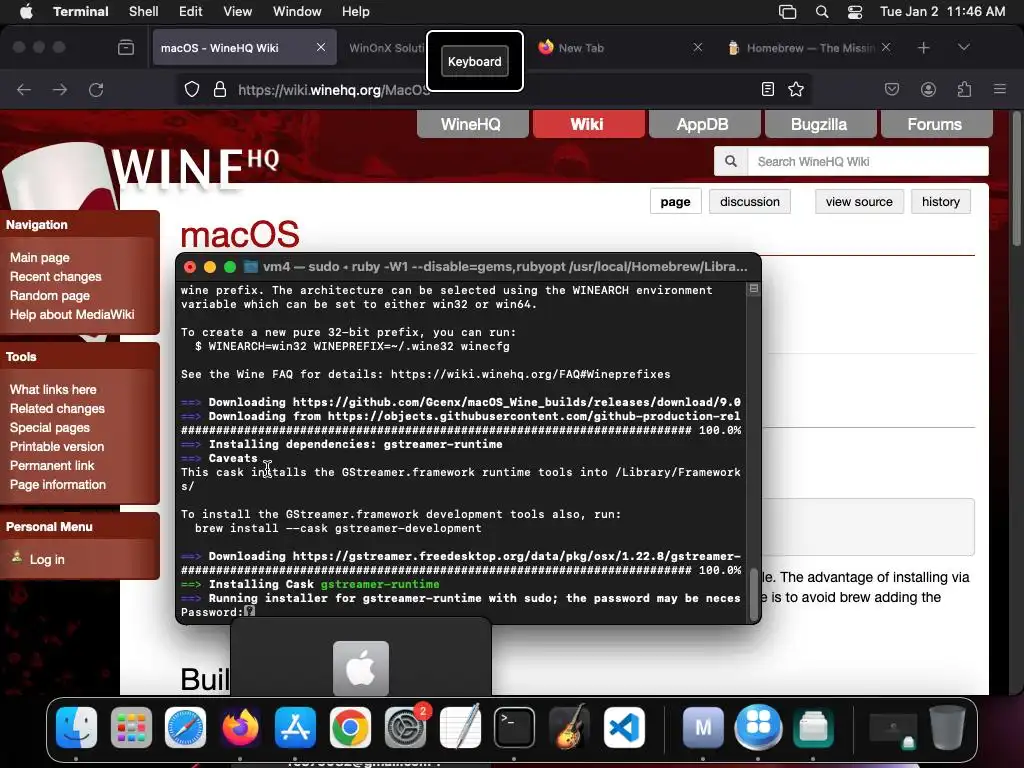The image size is (1024, 768).
Task: Open Forums top navigation tab
Action: (x=935, y=124)
